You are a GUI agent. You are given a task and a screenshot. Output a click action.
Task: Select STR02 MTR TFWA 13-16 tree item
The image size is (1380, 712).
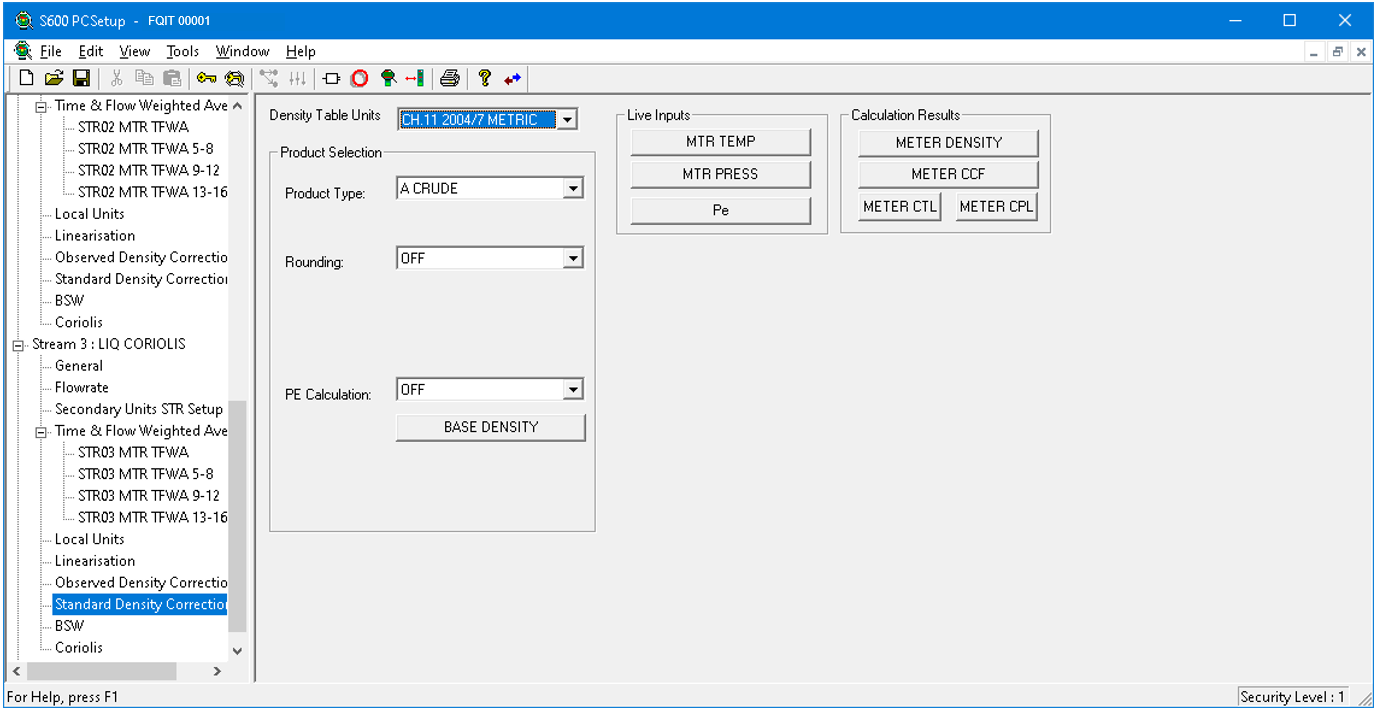coord(152,192)
